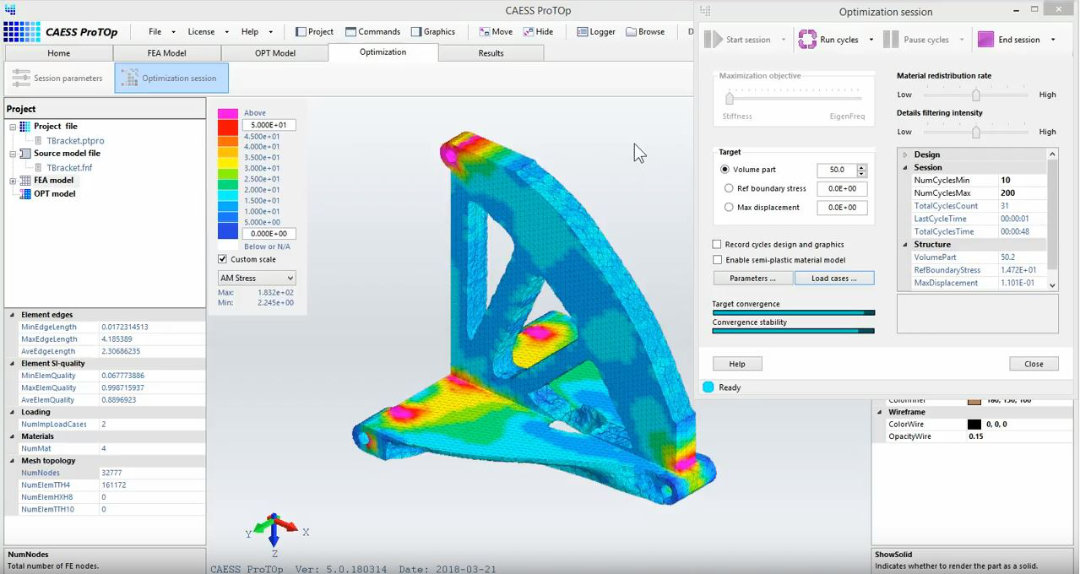Click the Project toolbar icon
This screenshot has height=574, width=1080.
(x=301, y=32)
